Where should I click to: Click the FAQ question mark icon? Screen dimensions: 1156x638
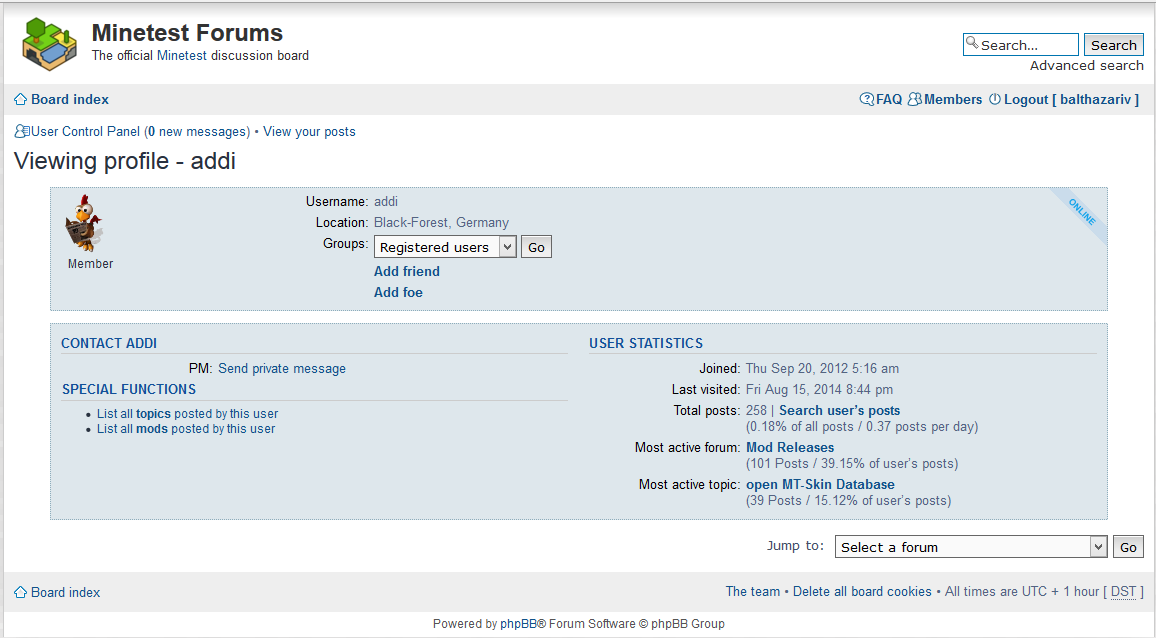(x=866, y=99)
